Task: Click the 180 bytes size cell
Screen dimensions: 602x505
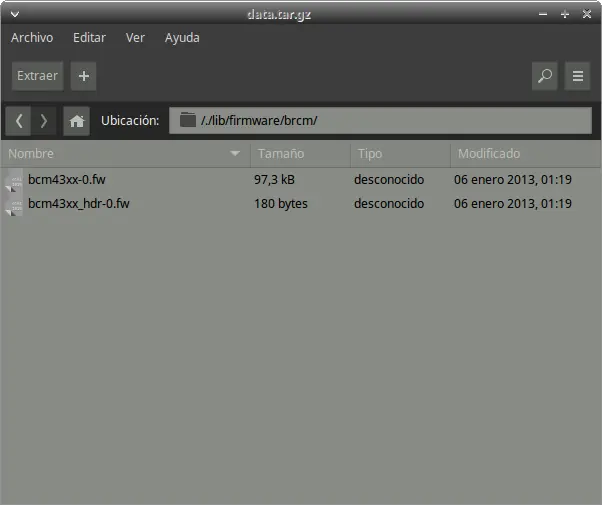Action: pyautogui.click(x=281, y=204)
